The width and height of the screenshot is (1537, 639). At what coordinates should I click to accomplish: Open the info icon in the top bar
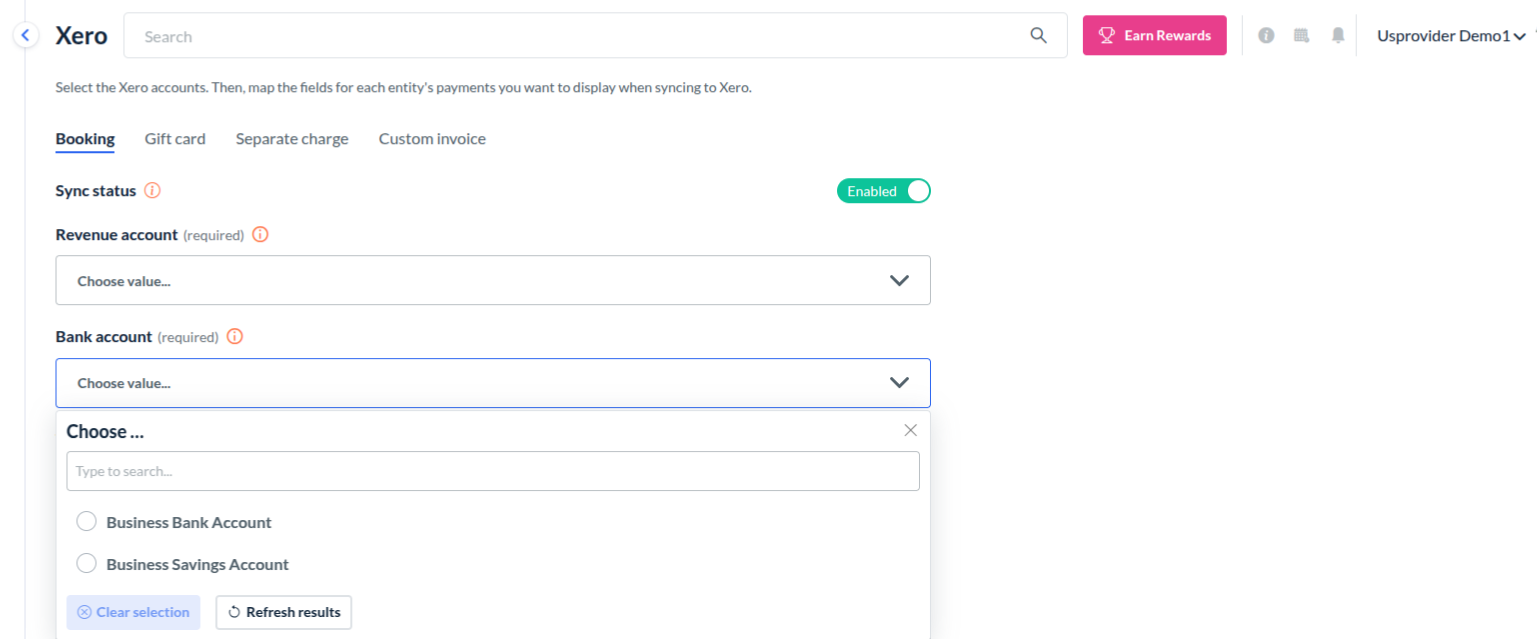click(x=1266, y=36)
